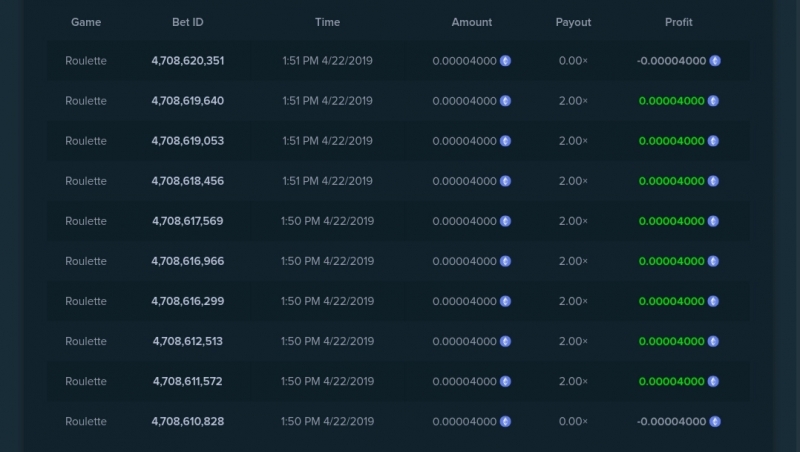The width and height of the screenshot is (800, 452).
Task: Click amount coin icon in row 4,708,617,569
Action: click(505, 221)
